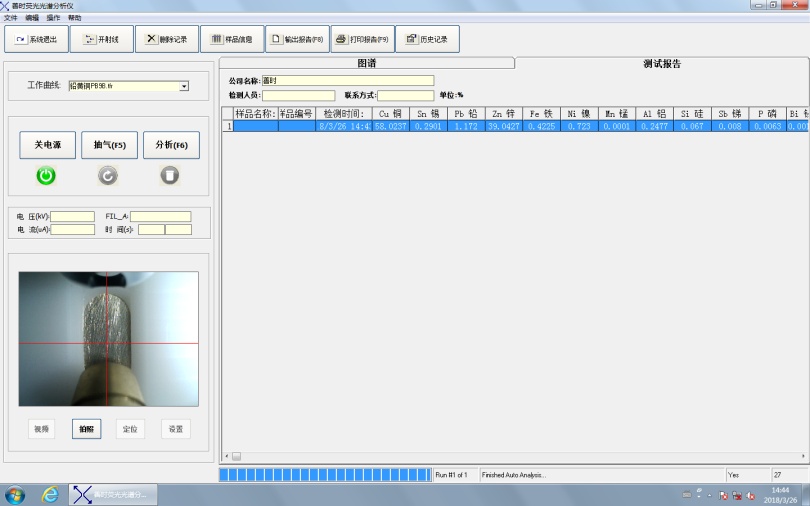
Task: Click the Cu 铜 column header
Action: (x=391, y=114)
